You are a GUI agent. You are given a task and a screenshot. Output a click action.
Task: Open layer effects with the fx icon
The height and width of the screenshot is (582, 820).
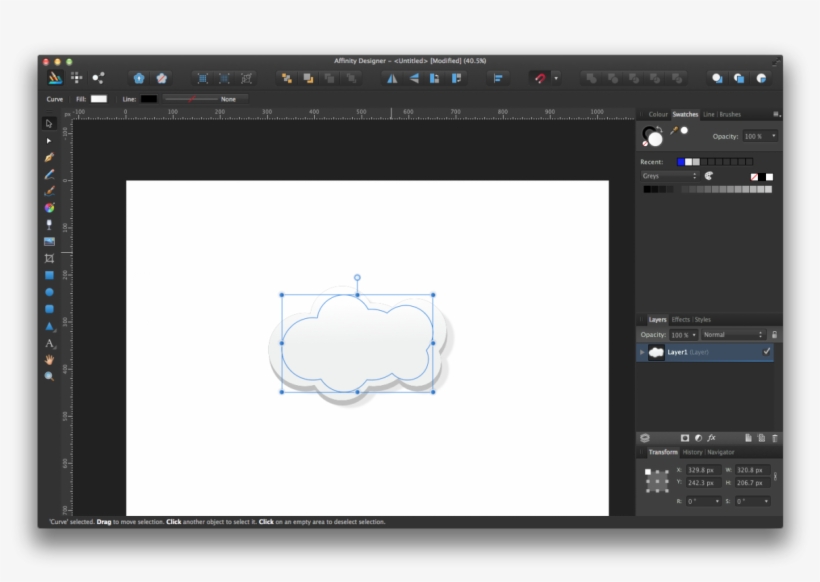click(x=711, y=436)
